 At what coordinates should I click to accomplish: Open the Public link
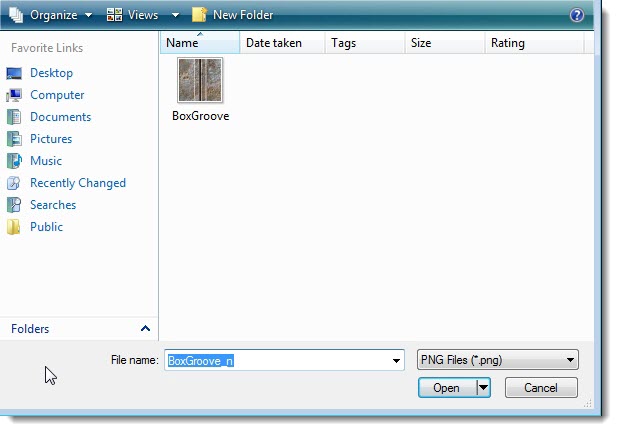click(x=46, y=227)
